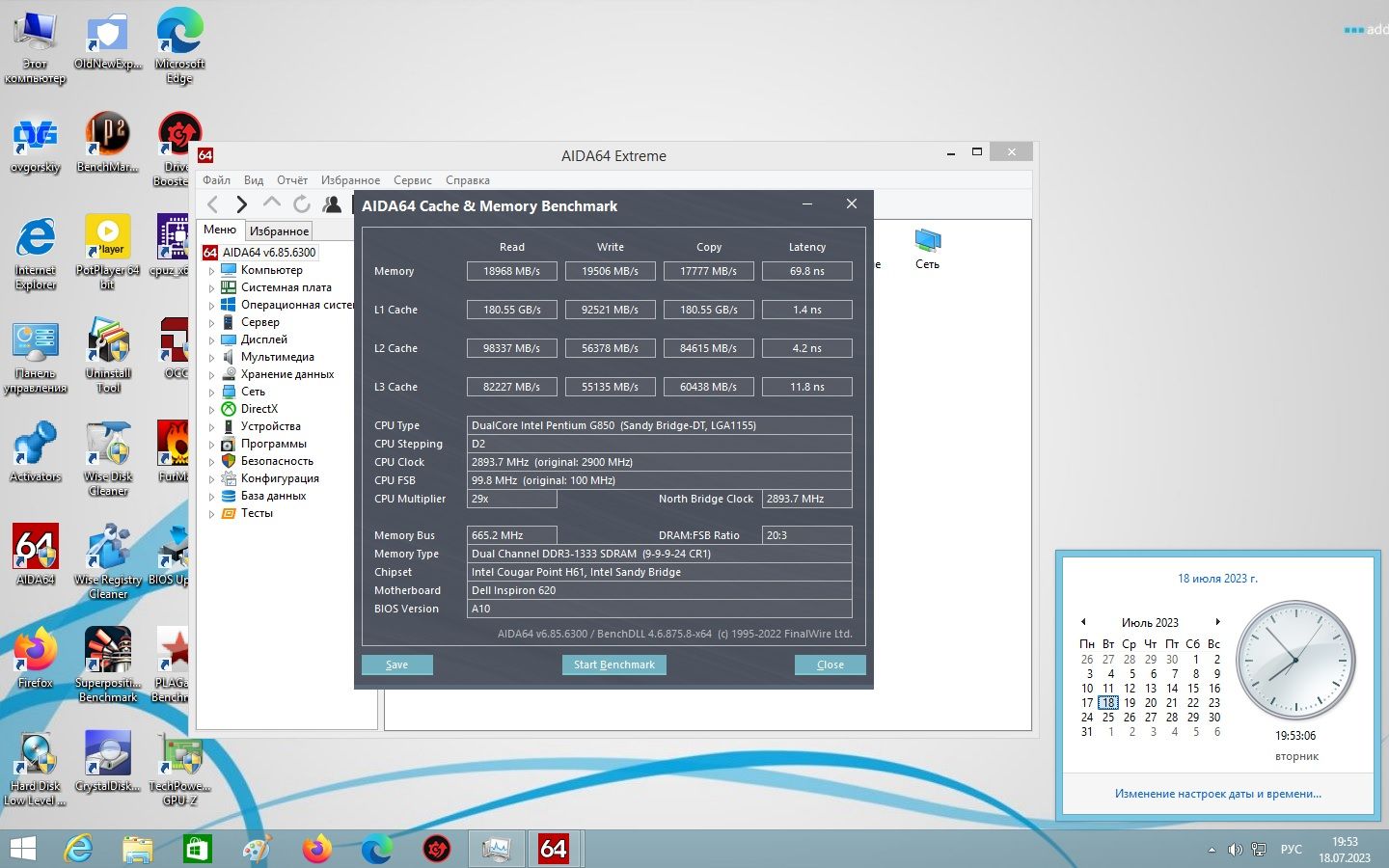Click the Close button in benchmark dialog
This screenshot has height=868, width=1389.
click(x=830, y=665)
